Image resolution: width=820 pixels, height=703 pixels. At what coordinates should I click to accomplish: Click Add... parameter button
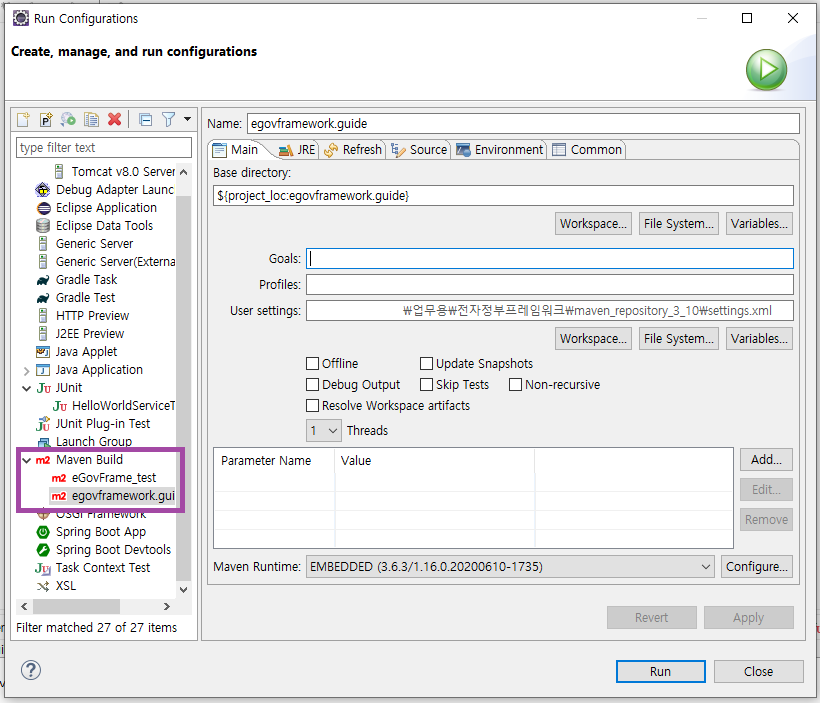click(766, 460)
